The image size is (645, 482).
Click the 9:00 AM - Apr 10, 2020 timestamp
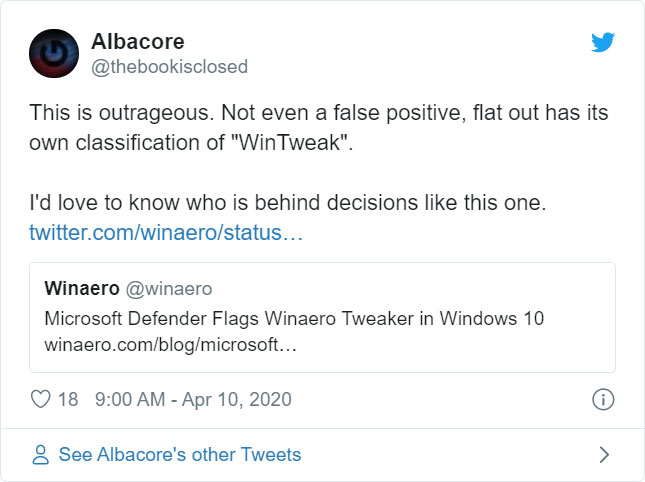tap(193, 399)
